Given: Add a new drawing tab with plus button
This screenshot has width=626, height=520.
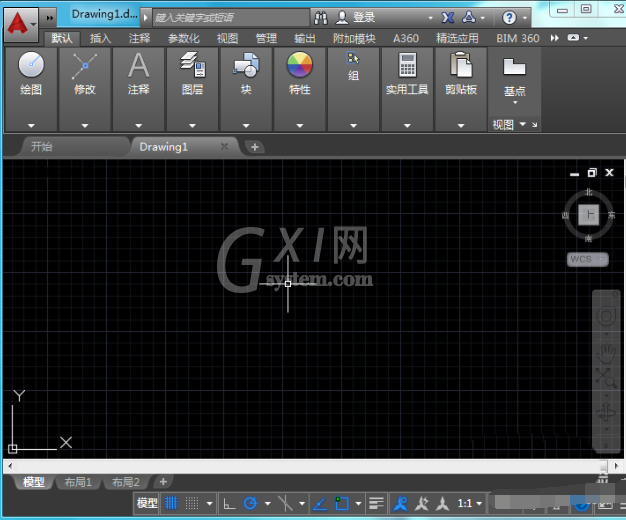Looking at the screenshot, I should point(255,147).
